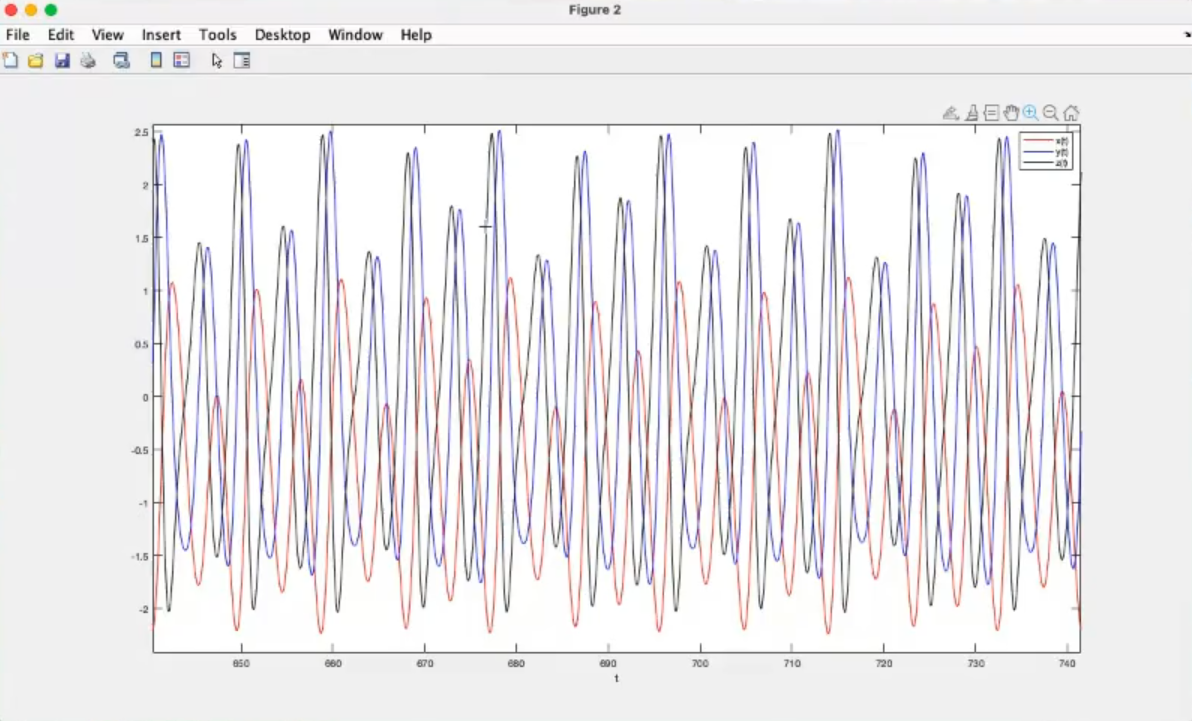Disable the active zoom in tool

[x=1031, y=113]
